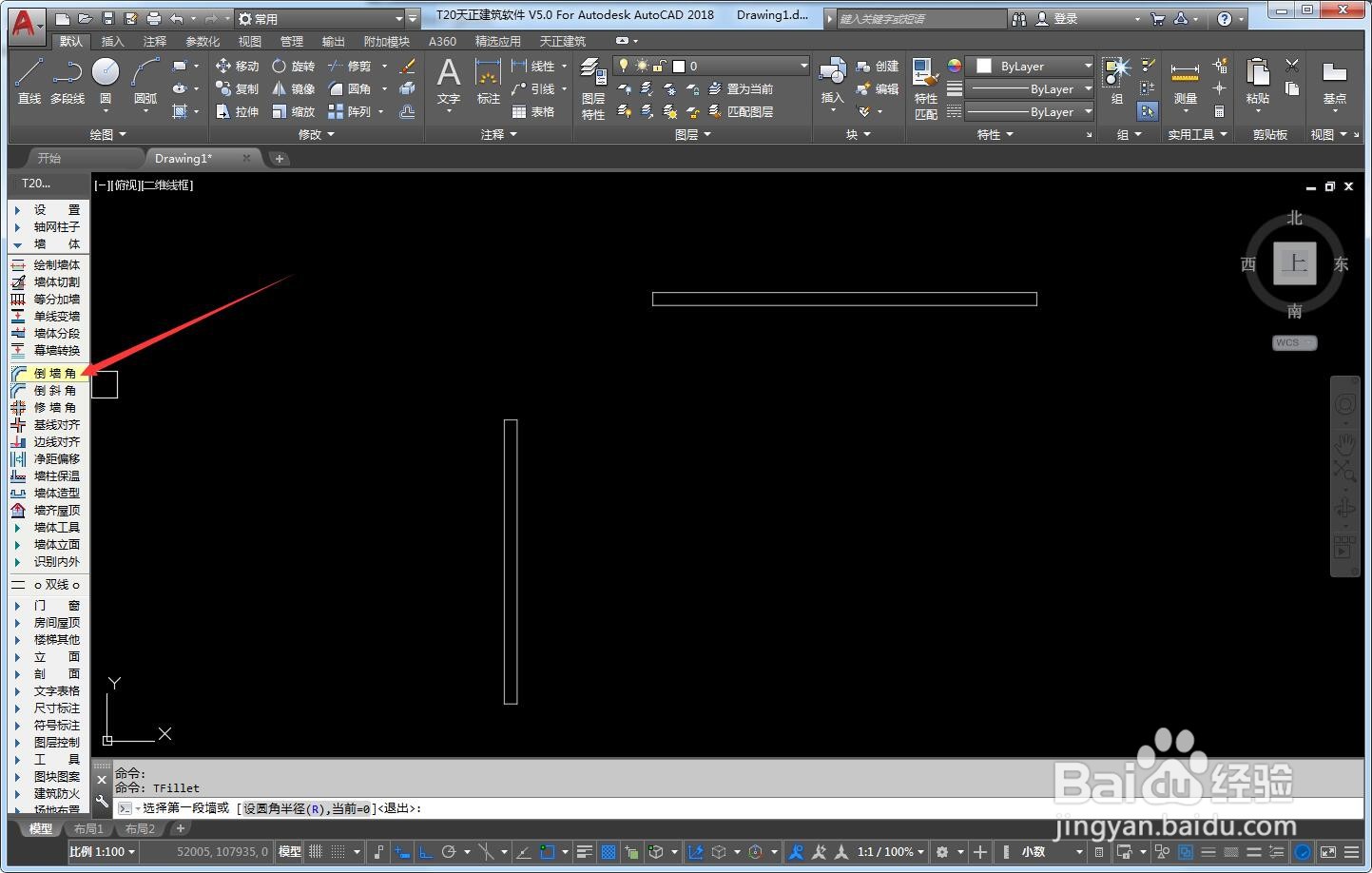The width and height of the screenshot is (1372, 873).
Task: Click the 表格 (Table) icon in 注释 panel
Action: 532,111
